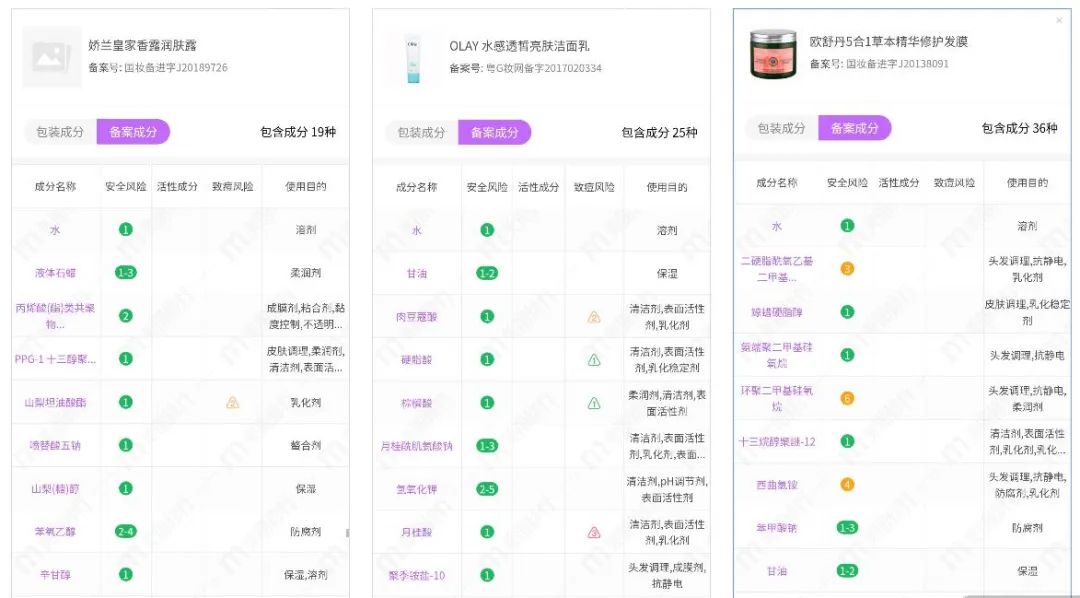Image resolution: width=1080 pixels, height=598 pixels.
Task: Switch to 包装成分 tab in 娇兰 panel
Action: point(61,132)
